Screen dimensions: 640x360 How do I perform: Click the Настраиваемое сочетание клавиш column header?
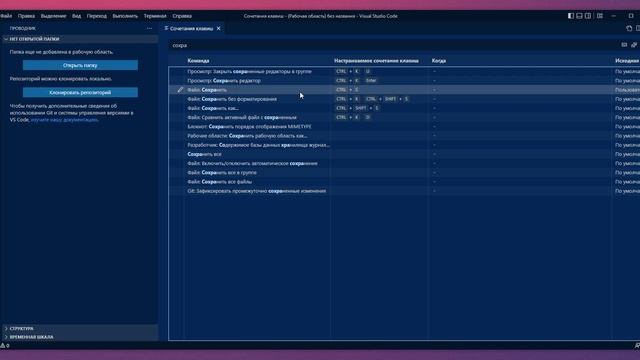376,61
